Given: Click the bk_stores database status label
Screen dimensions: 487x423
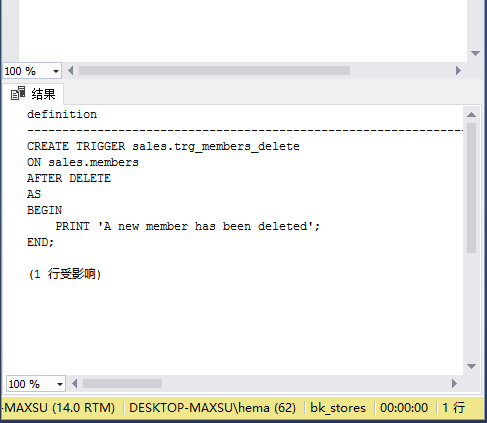Looking at the screenshot, I should coord(338,408).
